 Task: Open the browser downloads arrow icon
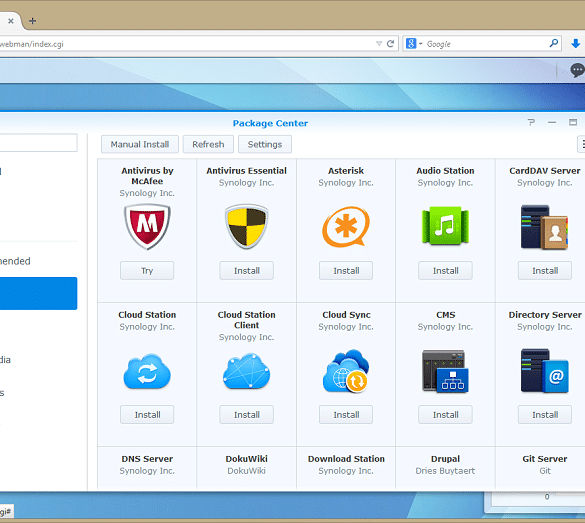point(576,44)
